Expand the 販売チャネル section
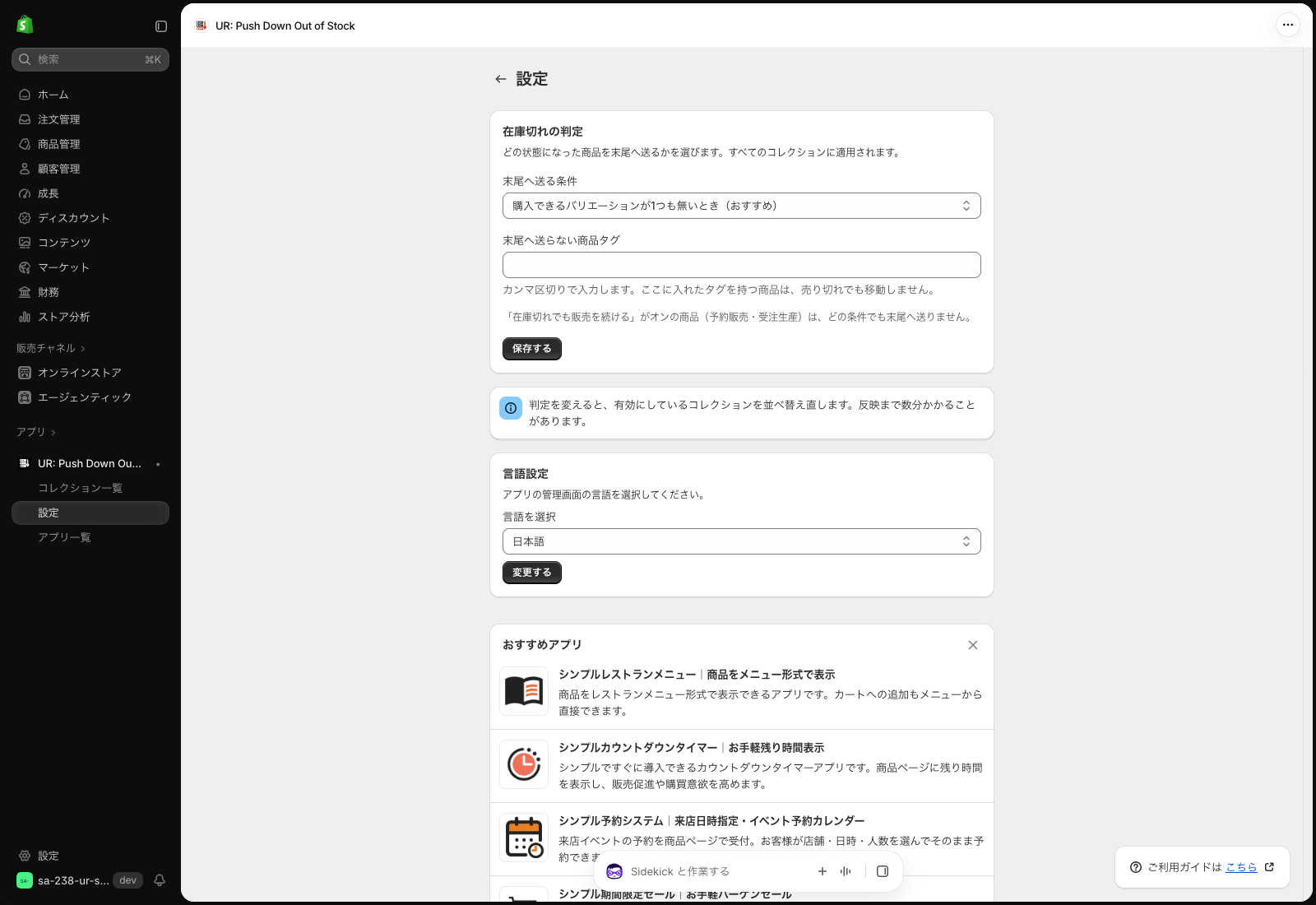The height and width of the screenshot is (905, 1316). (51, 348)
